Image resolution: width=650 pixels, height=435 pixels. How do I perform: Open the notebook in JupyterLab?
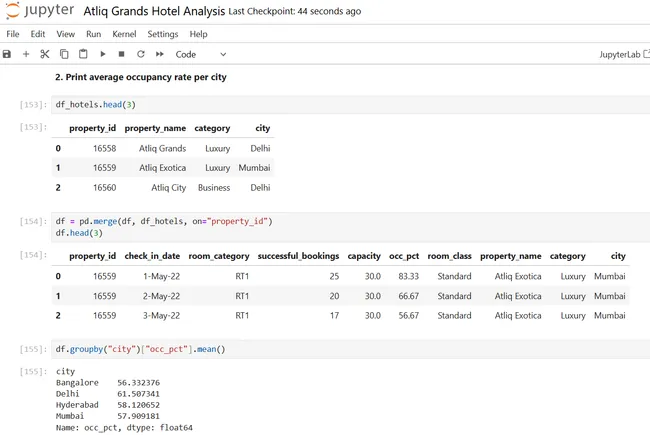624,54
